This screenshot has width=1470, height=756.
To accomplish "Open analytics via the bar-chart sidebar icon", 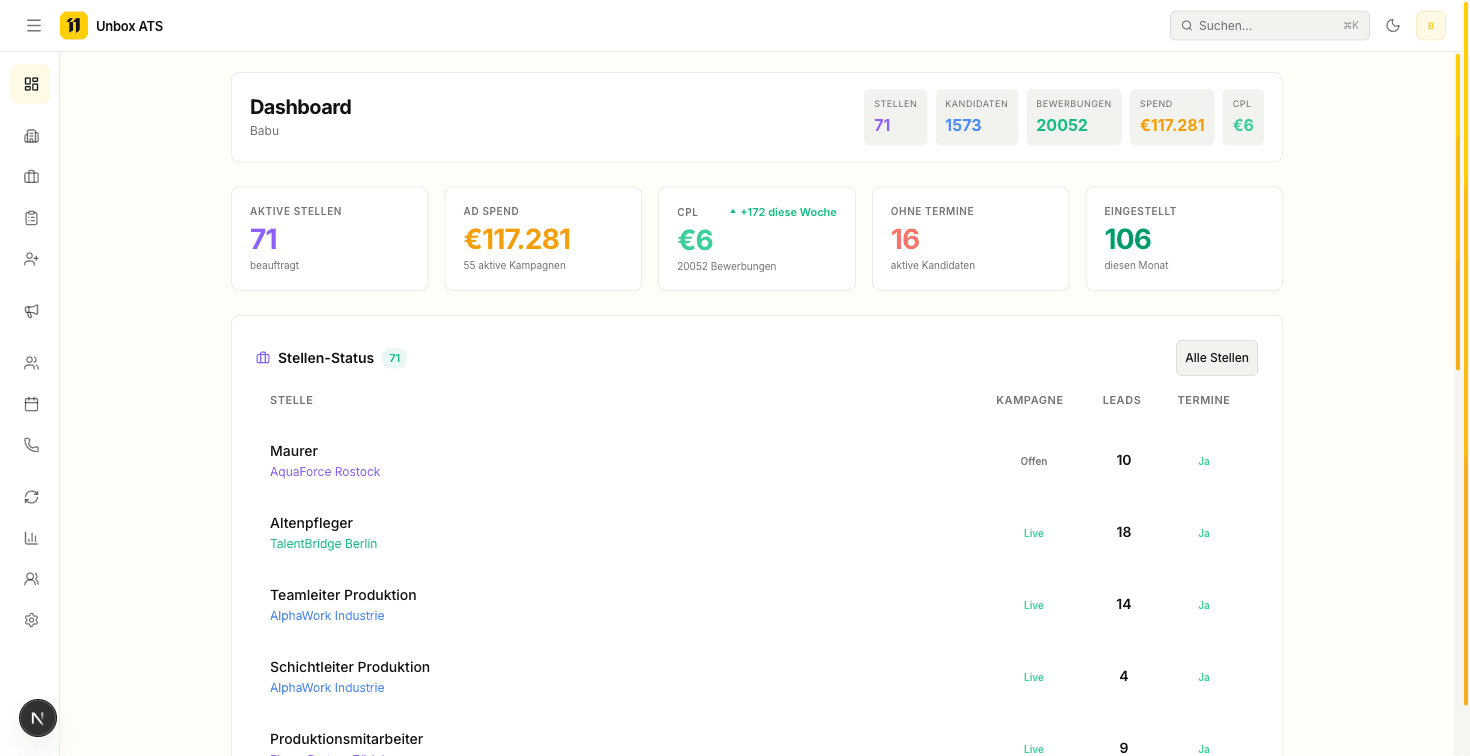I will (x=30, y=537).
